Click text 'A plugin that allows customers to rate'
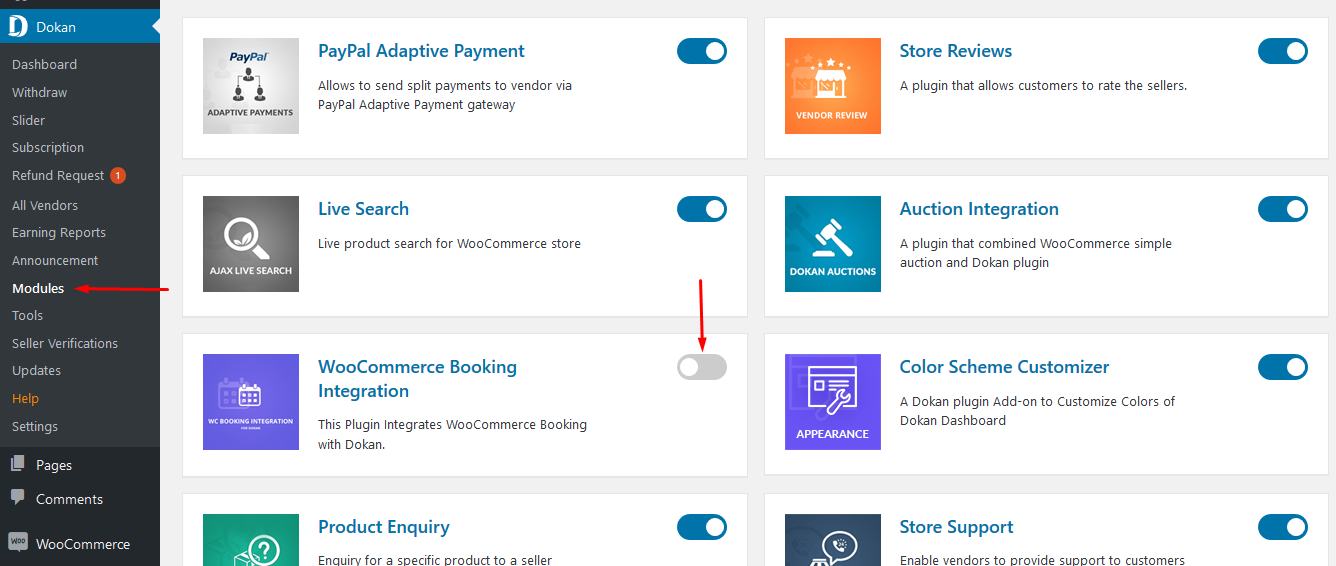The image size is (1336, 566). [x=1043, y=85]
